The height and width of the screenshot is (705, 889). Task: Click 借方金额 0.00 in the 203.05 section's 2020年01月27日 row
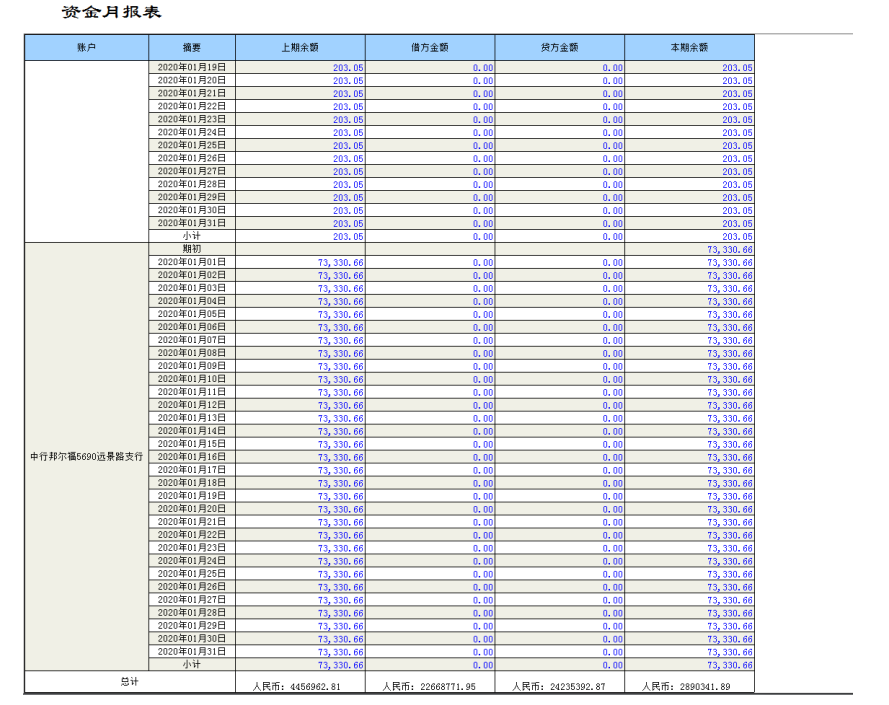click(483, 172)
